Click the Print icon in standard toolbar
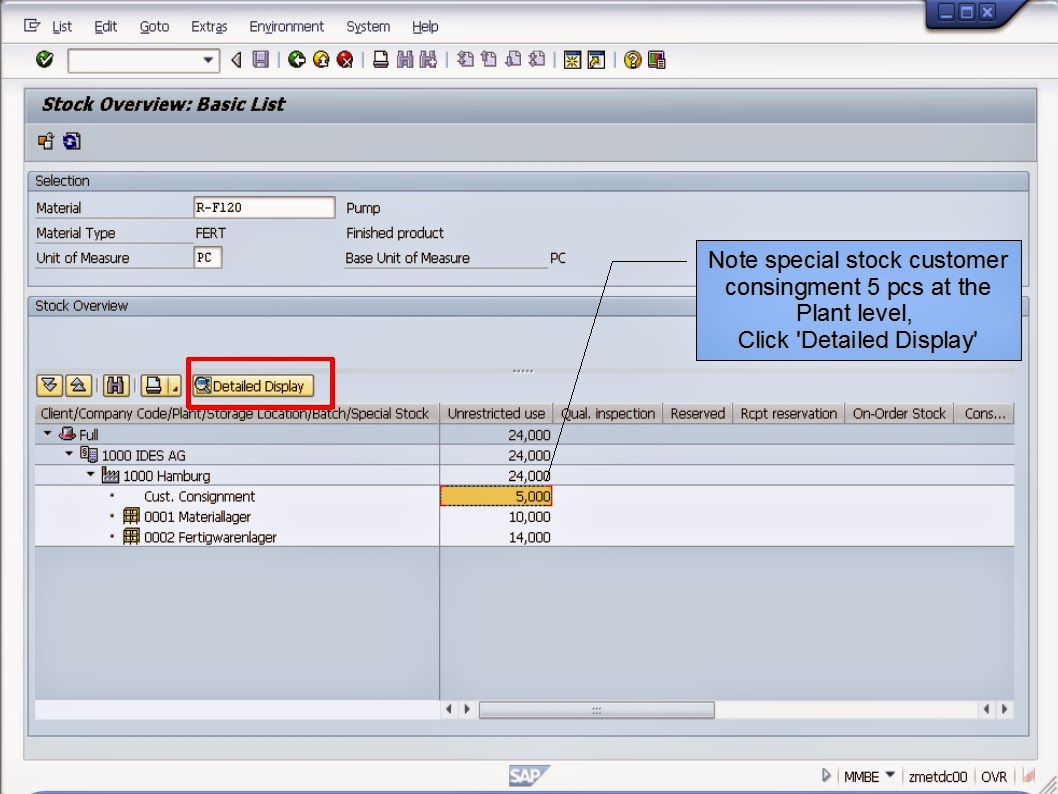This screenshot has height=794, width=1058. coord(381,59)
